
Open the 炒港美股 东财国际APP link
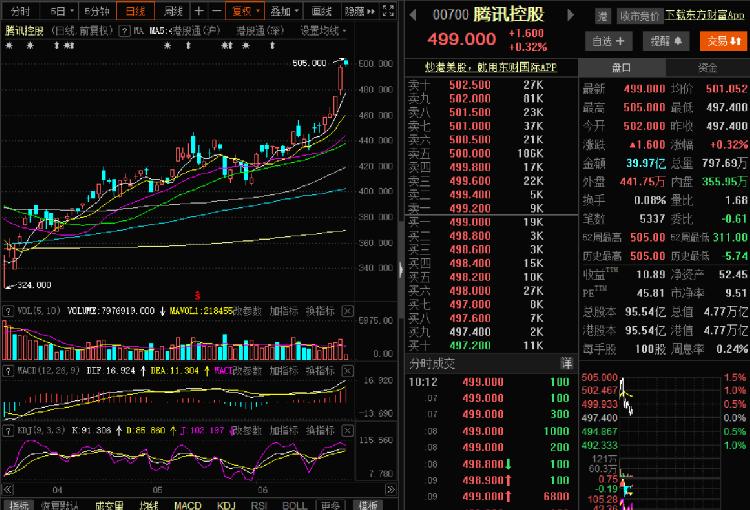[x=491, y=67]
